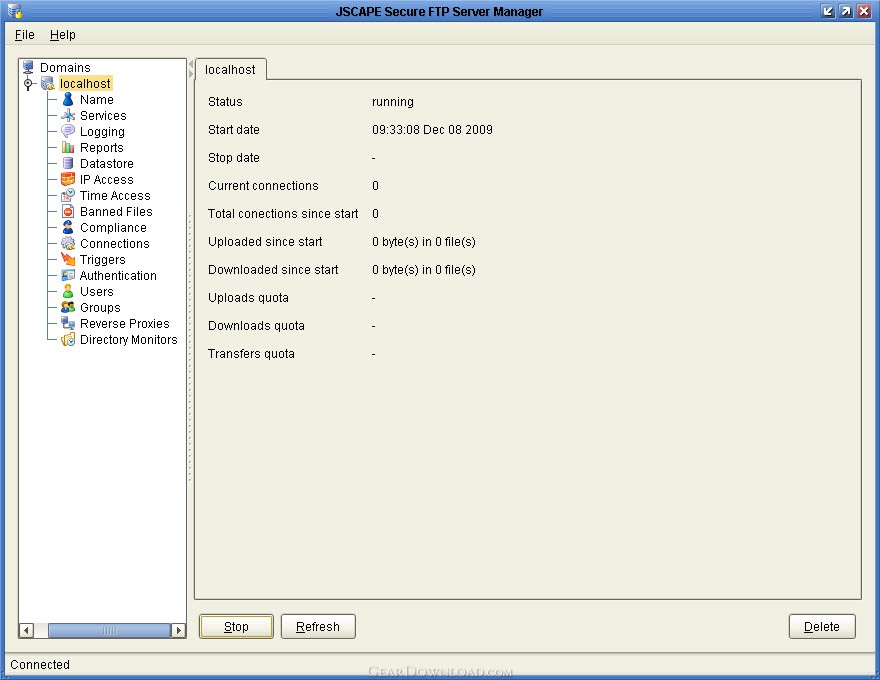Click the tree horizontal scrollbar thumb
Image resolution: width=880 pixels, height=680 pixels.
[x=109, y=631]
